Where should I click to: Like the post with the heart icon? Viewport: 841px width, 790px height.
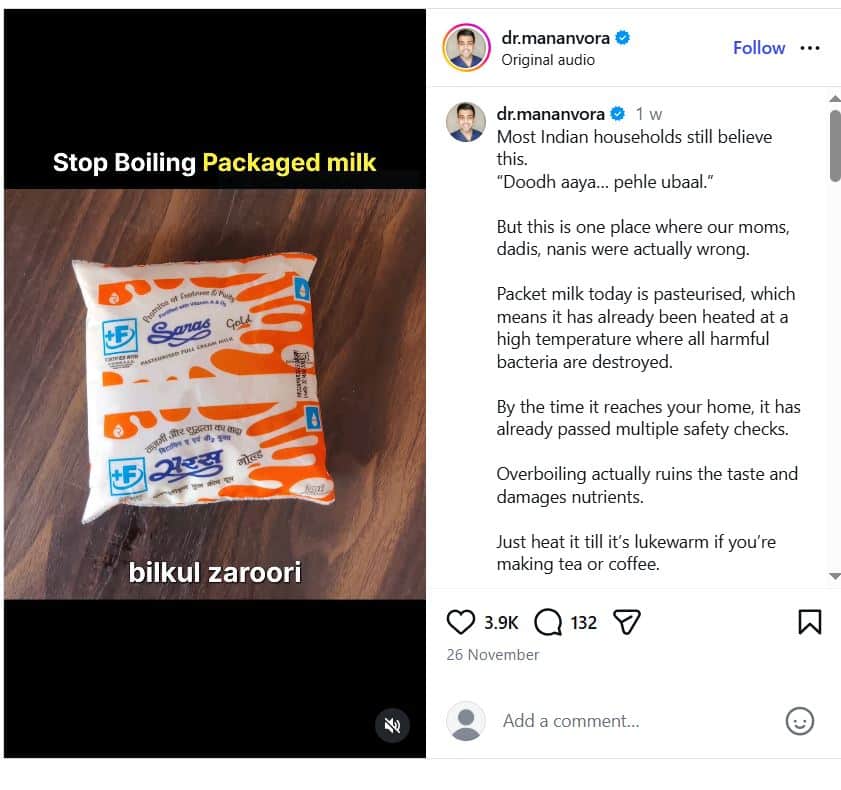[x=461, y=623]
